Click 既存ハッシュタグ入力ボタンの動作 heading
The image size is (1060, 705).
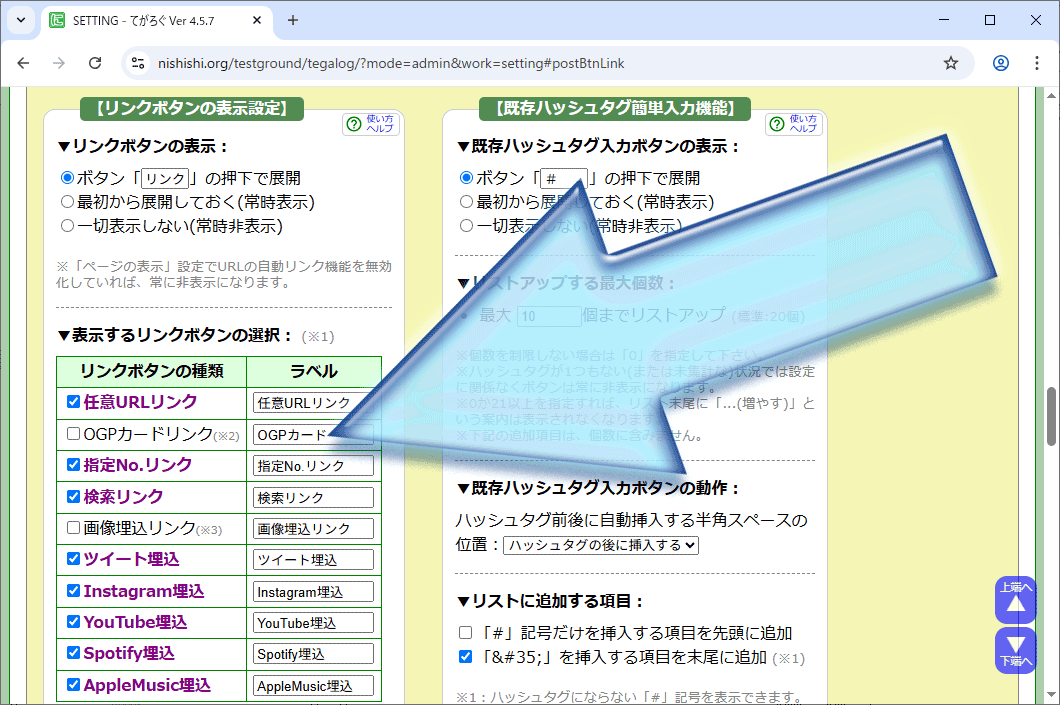click(x=599, y=487)
